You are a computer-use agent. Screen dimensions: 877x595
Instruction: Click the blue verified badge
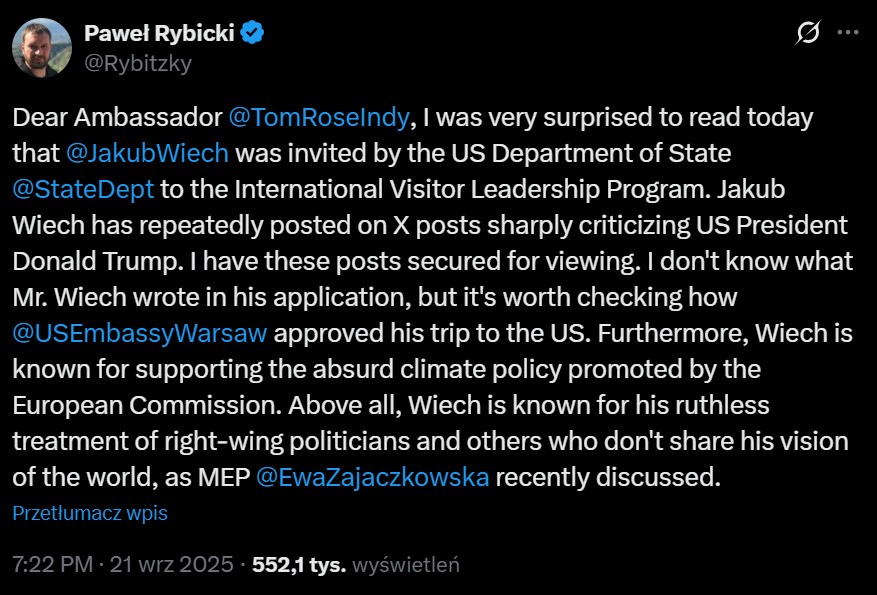click(x=253, y=33)
